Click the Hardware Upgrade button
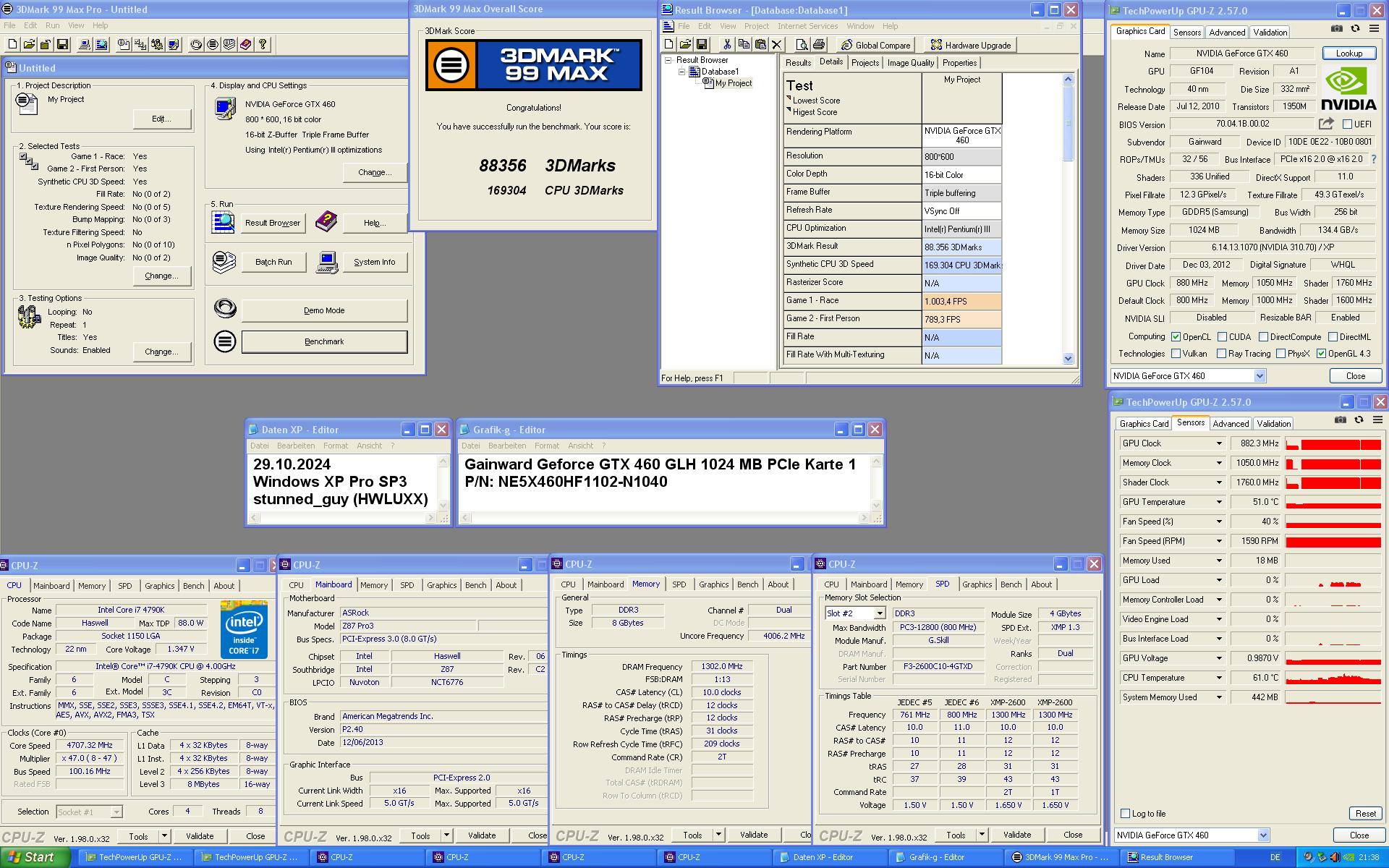 tap(971, 45)
